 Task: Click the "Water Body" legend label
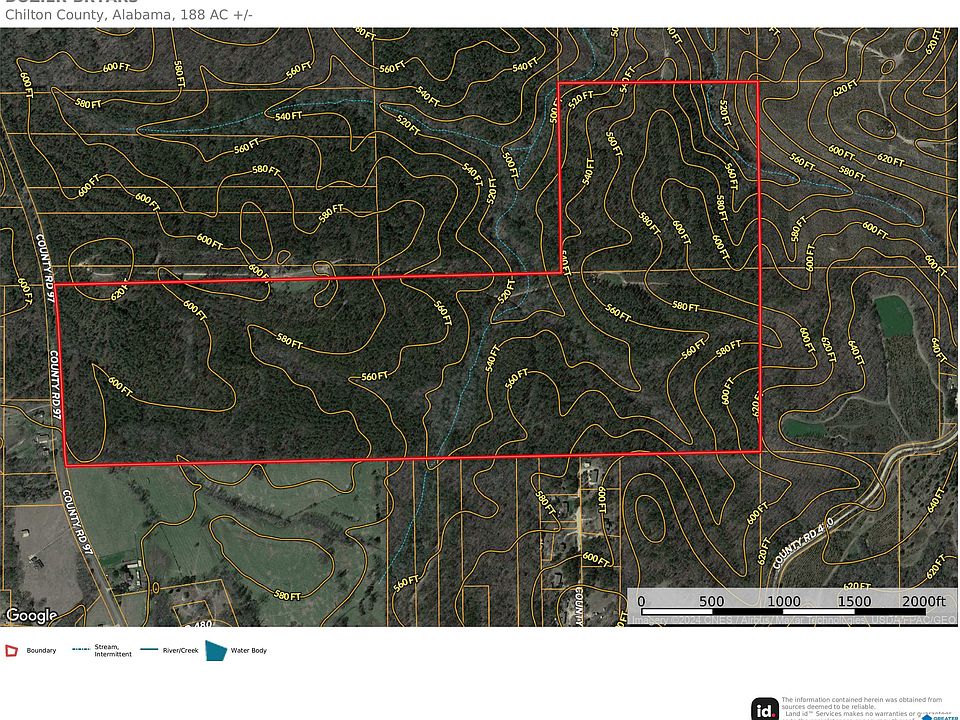click(x=249, y=650)
